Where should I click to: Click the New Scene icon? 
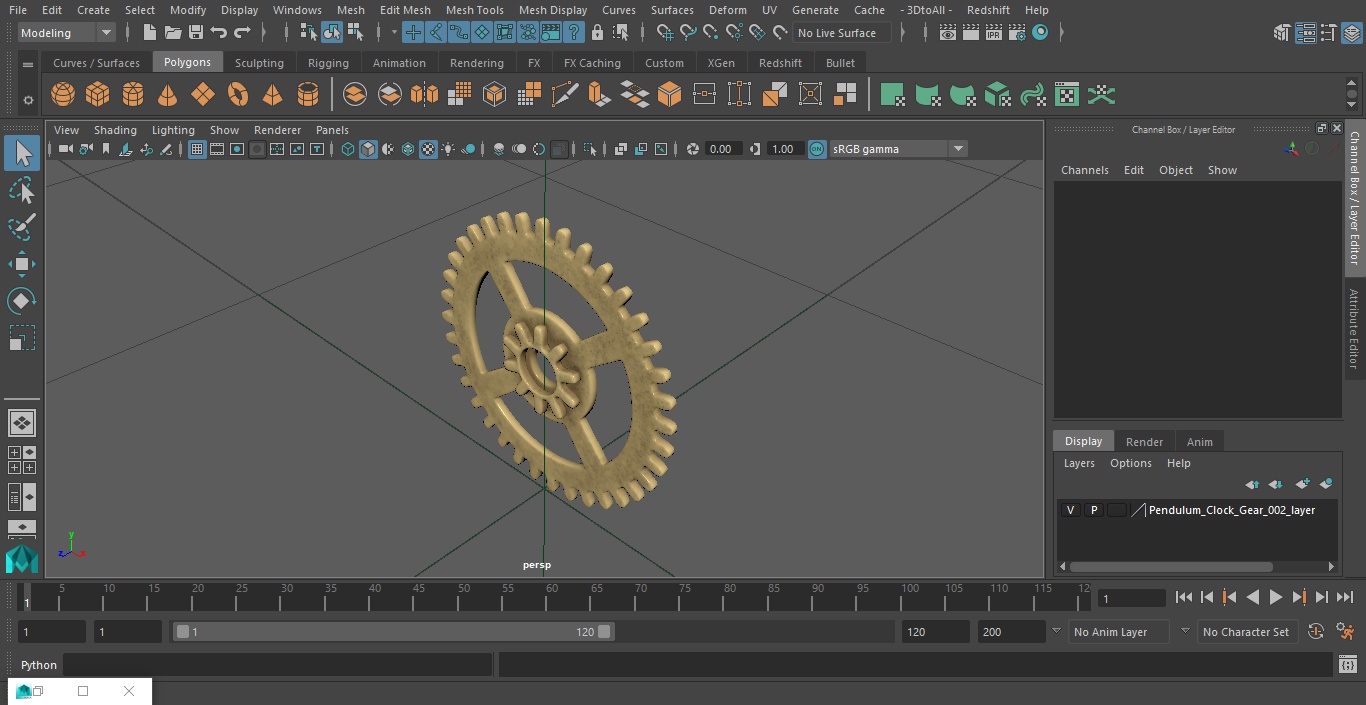click(x=149, y=33)
